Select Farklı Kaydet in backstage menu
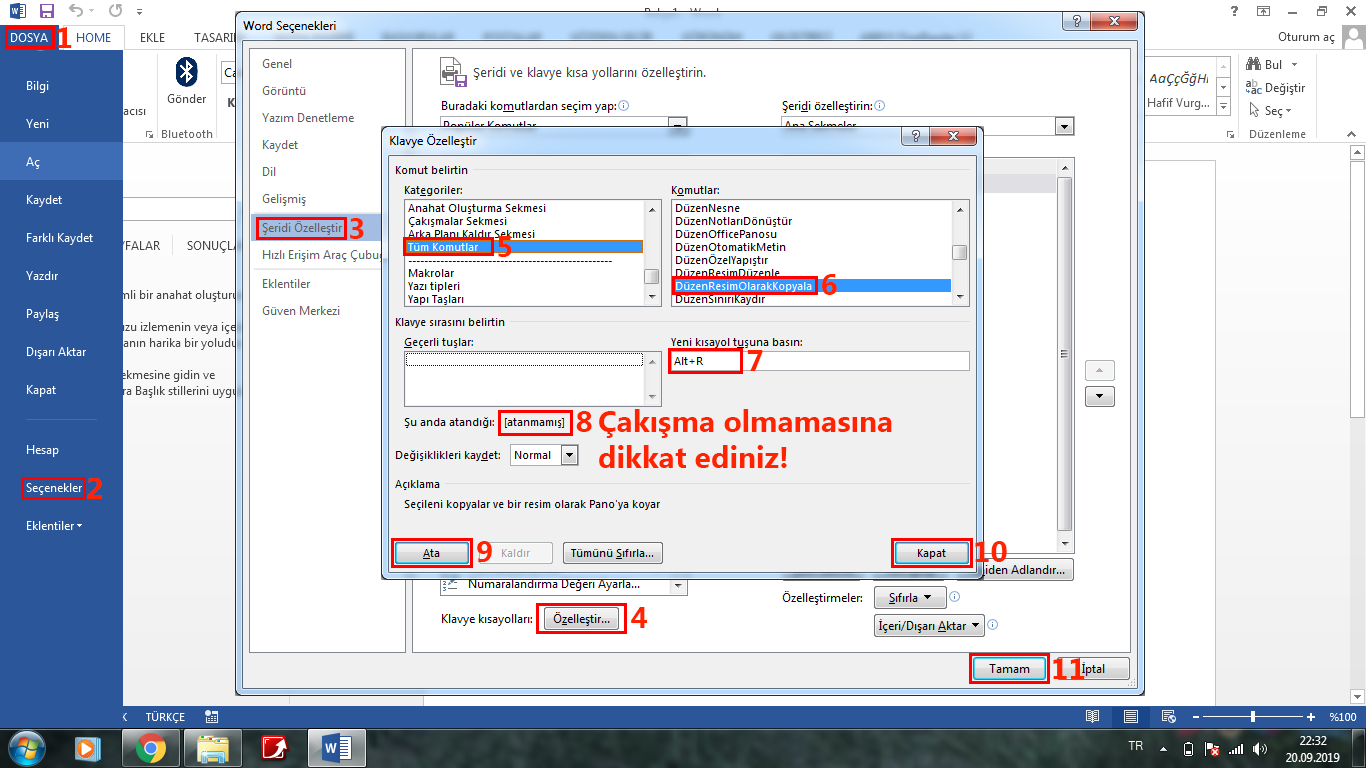 tap(61, 238)
